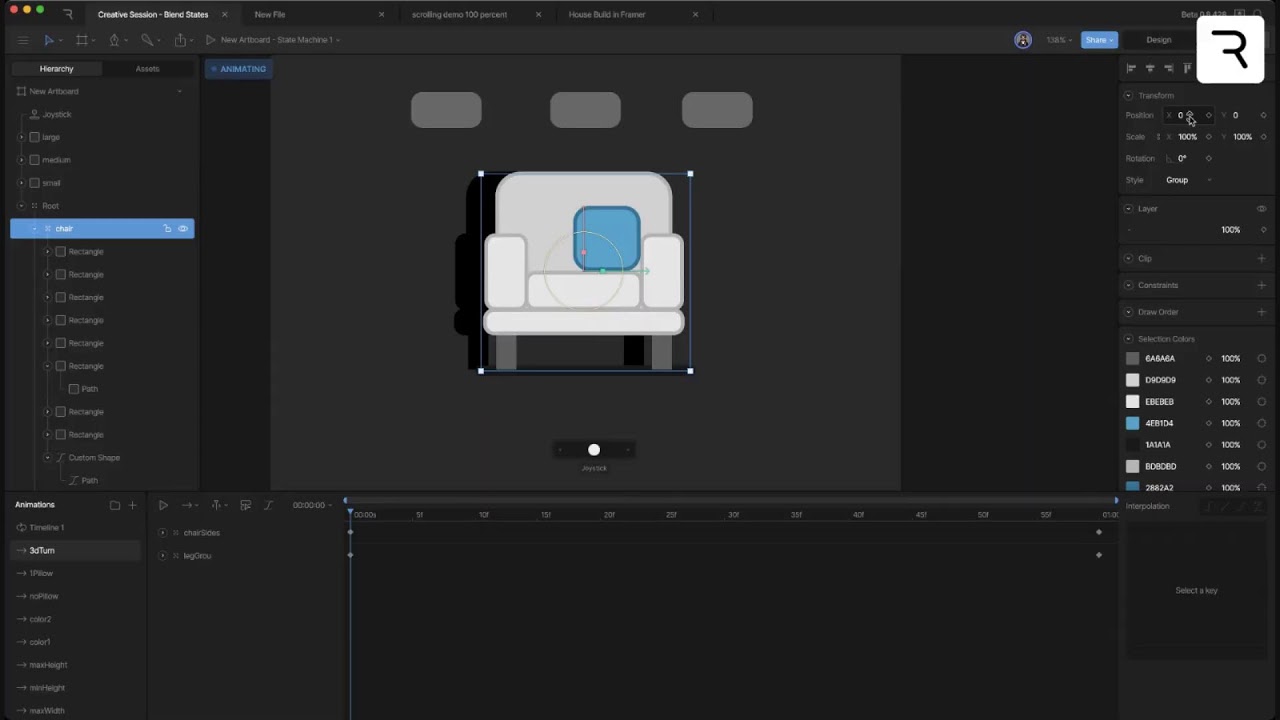This screenshot has width=1280, height=720.
Task: Open the timeline snapping options
Action: tap(217, 505)
